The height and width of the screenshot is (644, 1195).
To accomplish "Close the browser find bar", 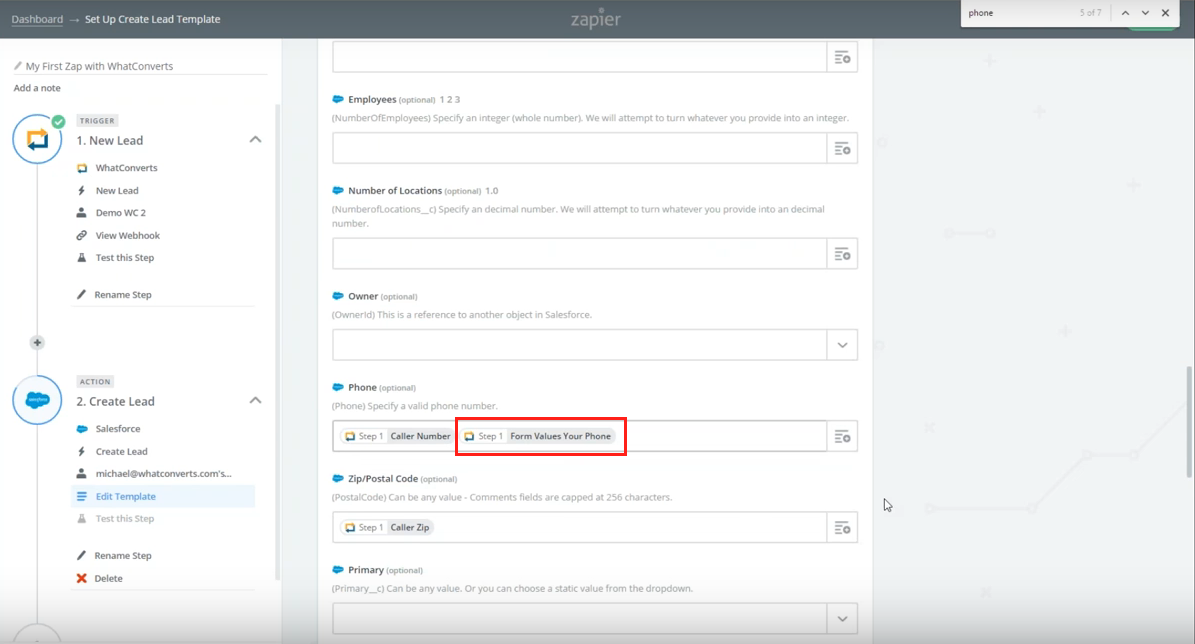I will 1165,13.
